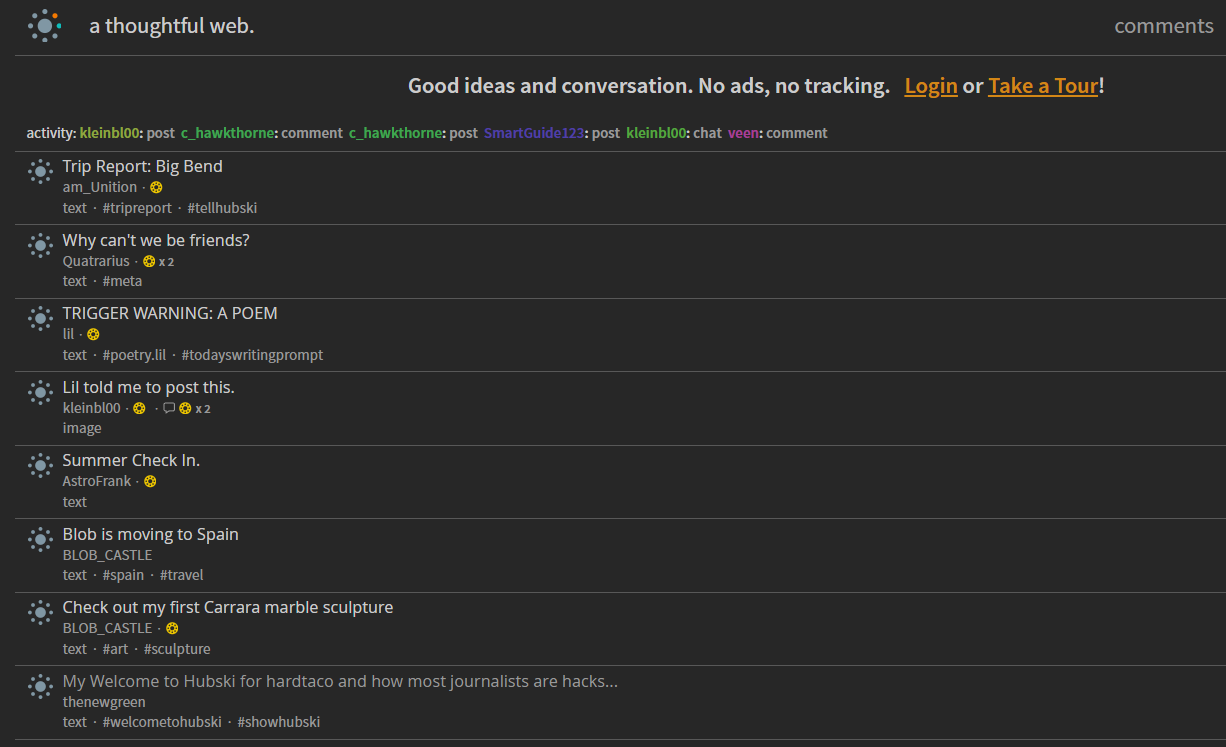The height and width of the screenshot is (747, 1226).
Task: Click 'text' type label under Trip Report: Big Bend
Action: click(75, 208)
